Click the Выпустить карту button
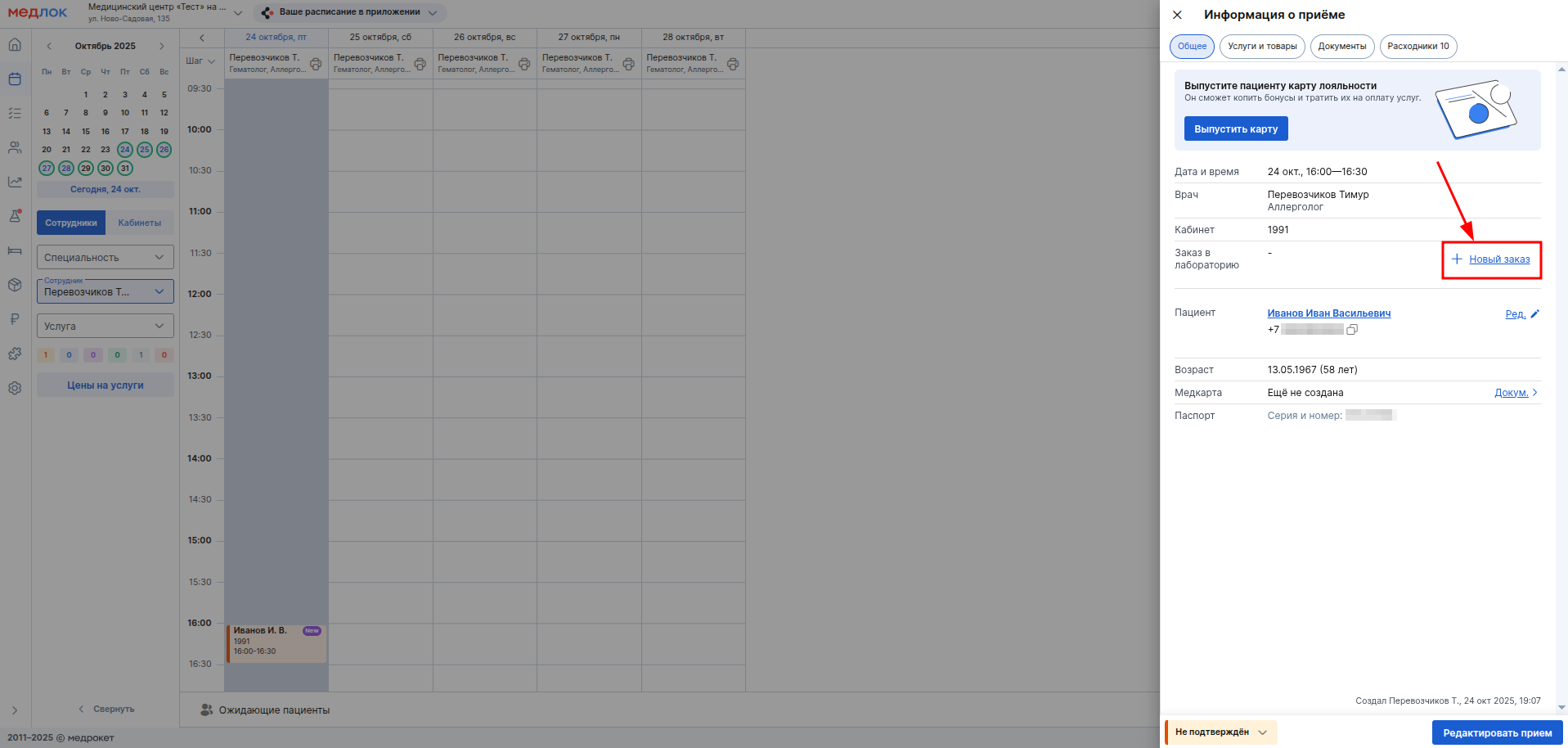This screenshot has width=1568, height=748. 1235,129
